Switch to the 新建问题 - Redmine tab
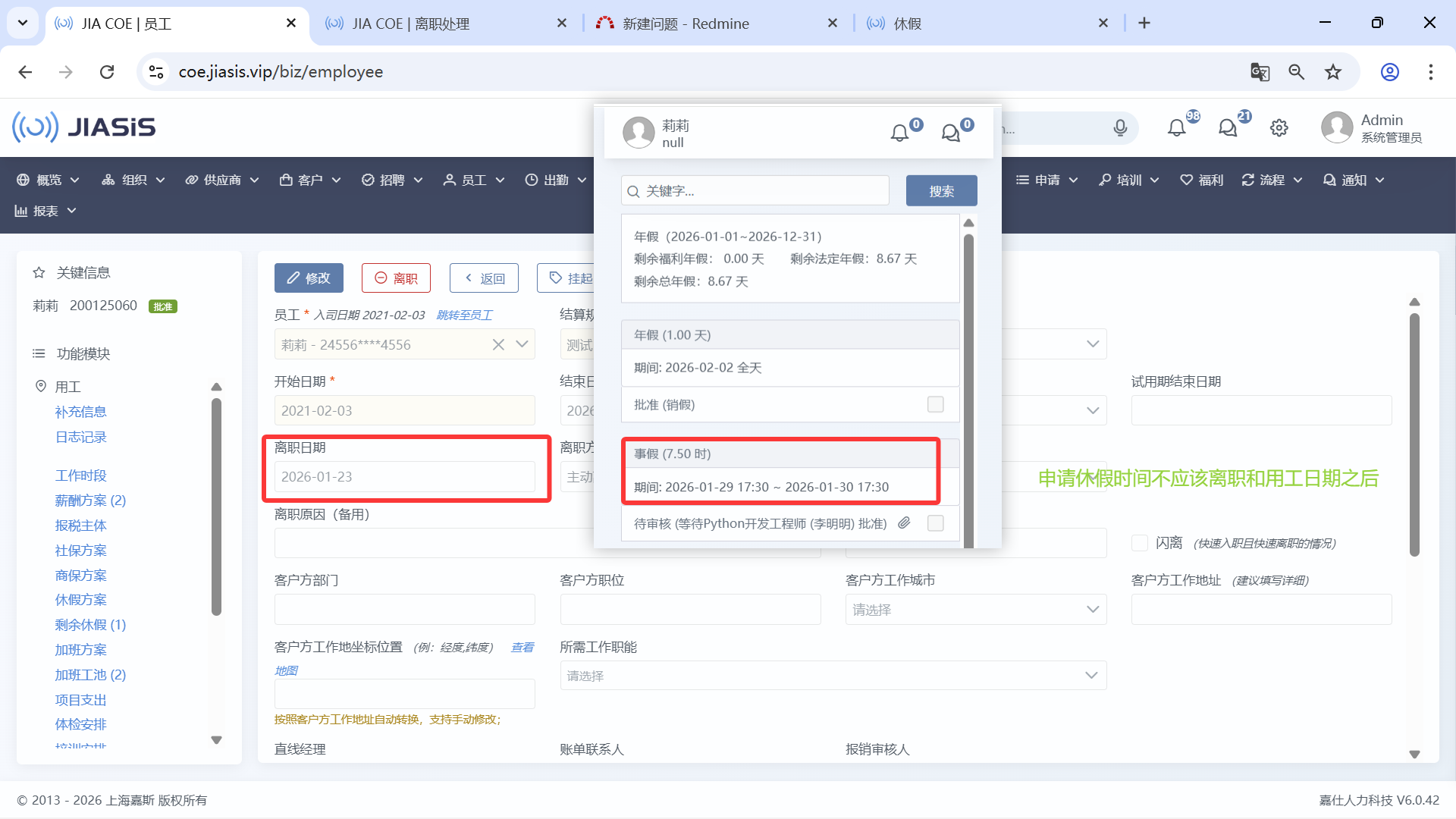 (x=686, y=24)
